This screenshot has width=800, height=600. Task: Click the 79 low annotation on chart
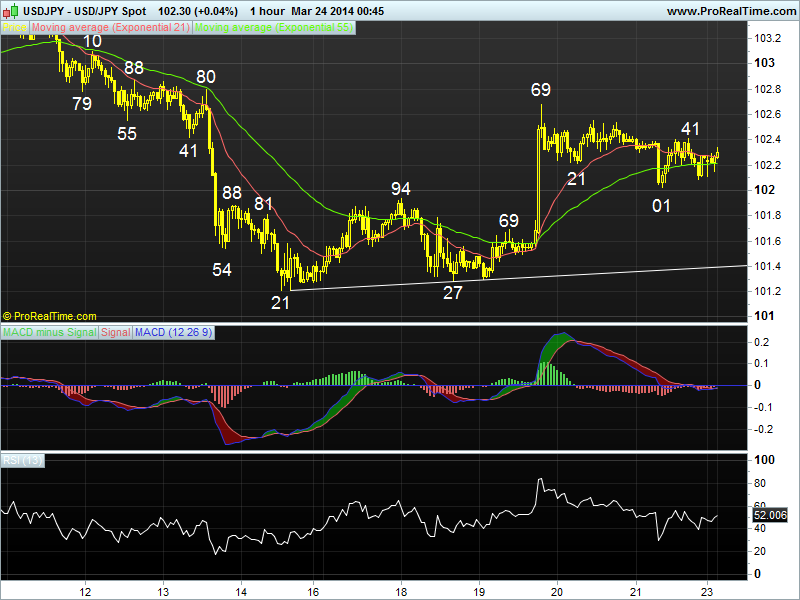pos(82,104)
